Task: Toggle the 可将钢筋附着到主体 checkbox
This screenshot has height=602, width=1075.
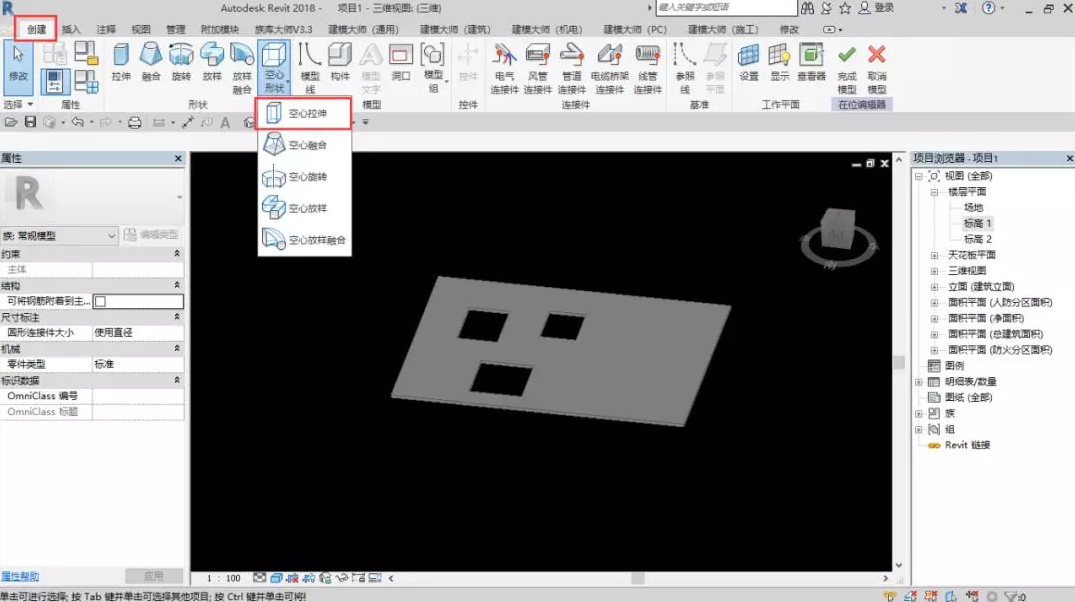Action: (101, 301)
